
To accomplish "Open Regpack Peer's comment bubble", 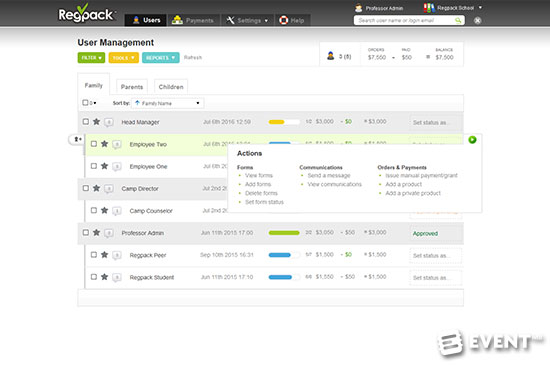I will click(117, 255).
